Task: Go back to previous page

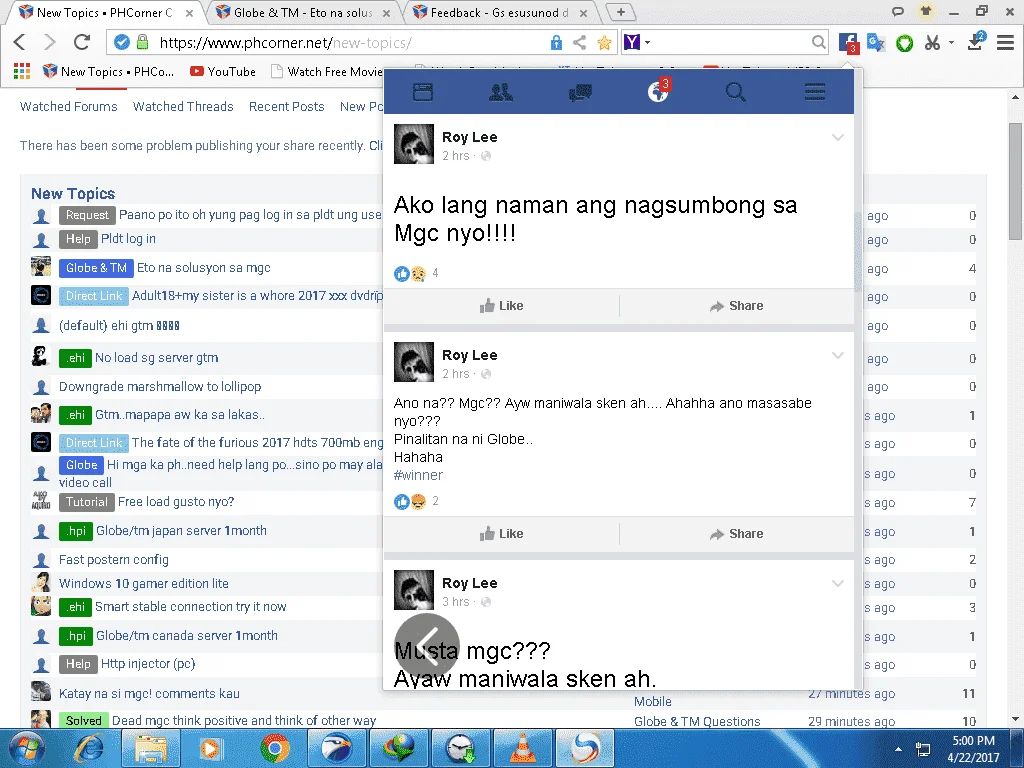Action: 20,42
